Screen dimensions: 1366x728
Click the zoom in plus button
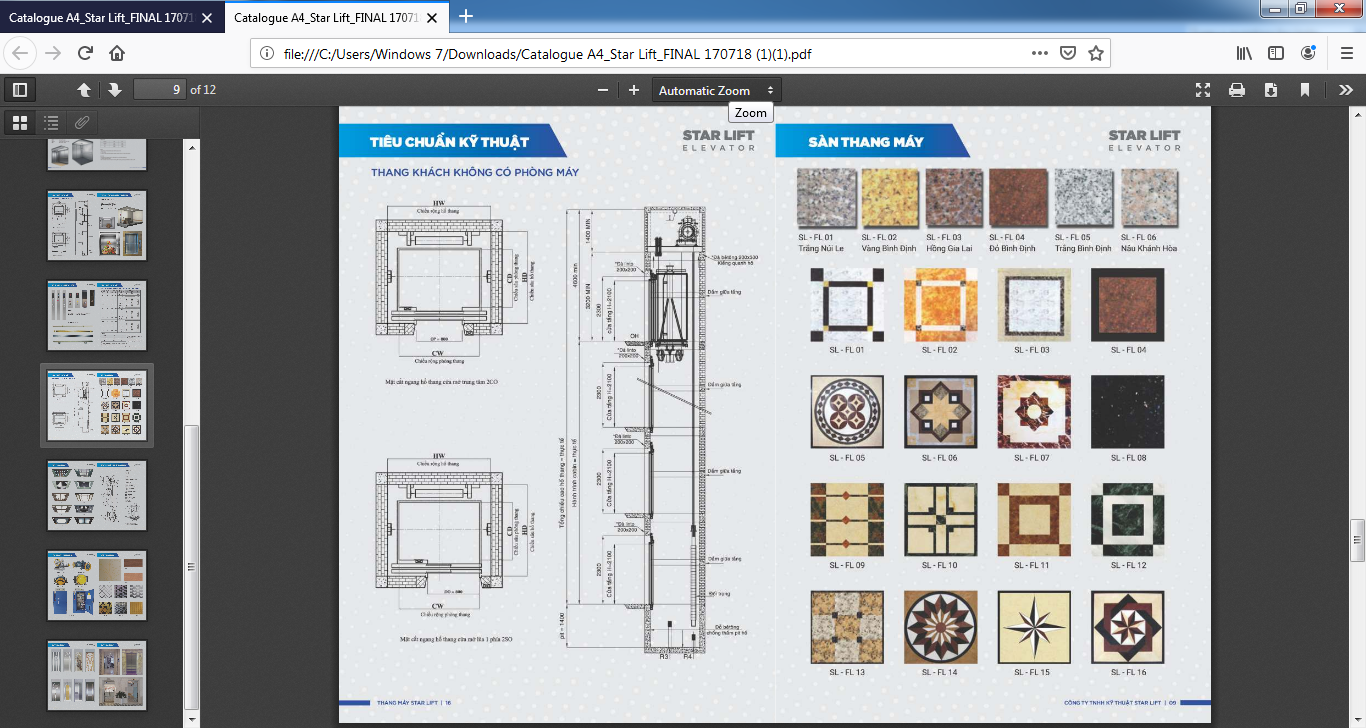coord(634,90)
